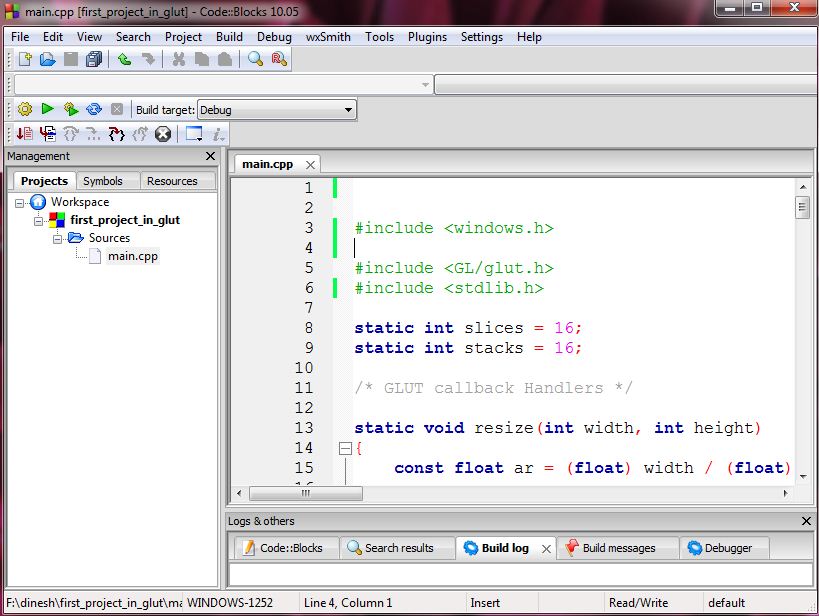The image size is (819, 616).
Task: Click the Next instruction debugger icon
Action: pos(93,134)
